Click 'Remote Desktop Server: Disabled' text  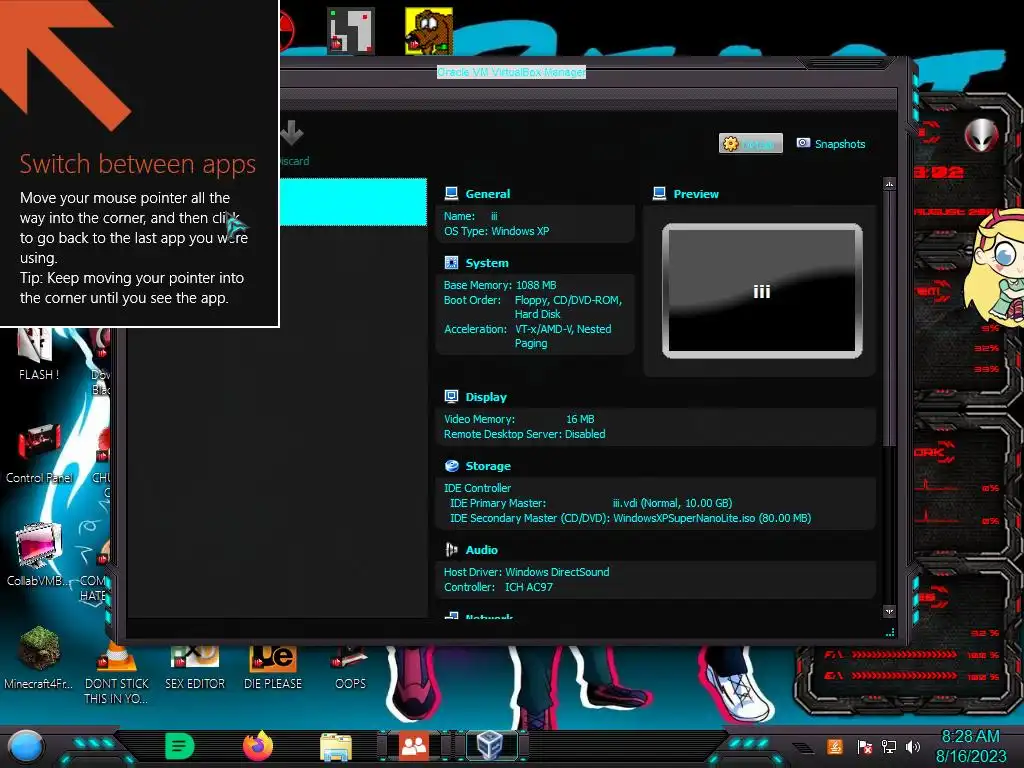click(x=524, y=434)
